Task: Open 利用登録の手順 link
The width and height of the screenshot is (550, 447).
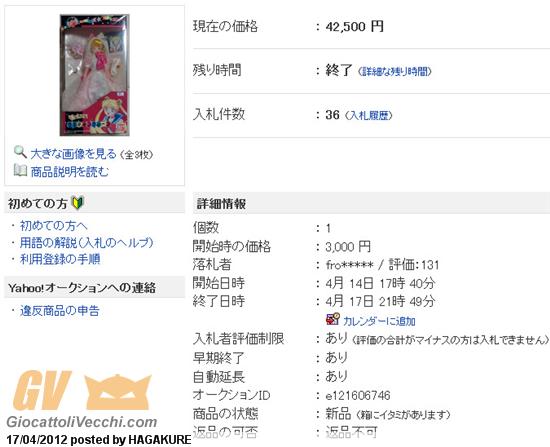Action: tap(60, 259)
